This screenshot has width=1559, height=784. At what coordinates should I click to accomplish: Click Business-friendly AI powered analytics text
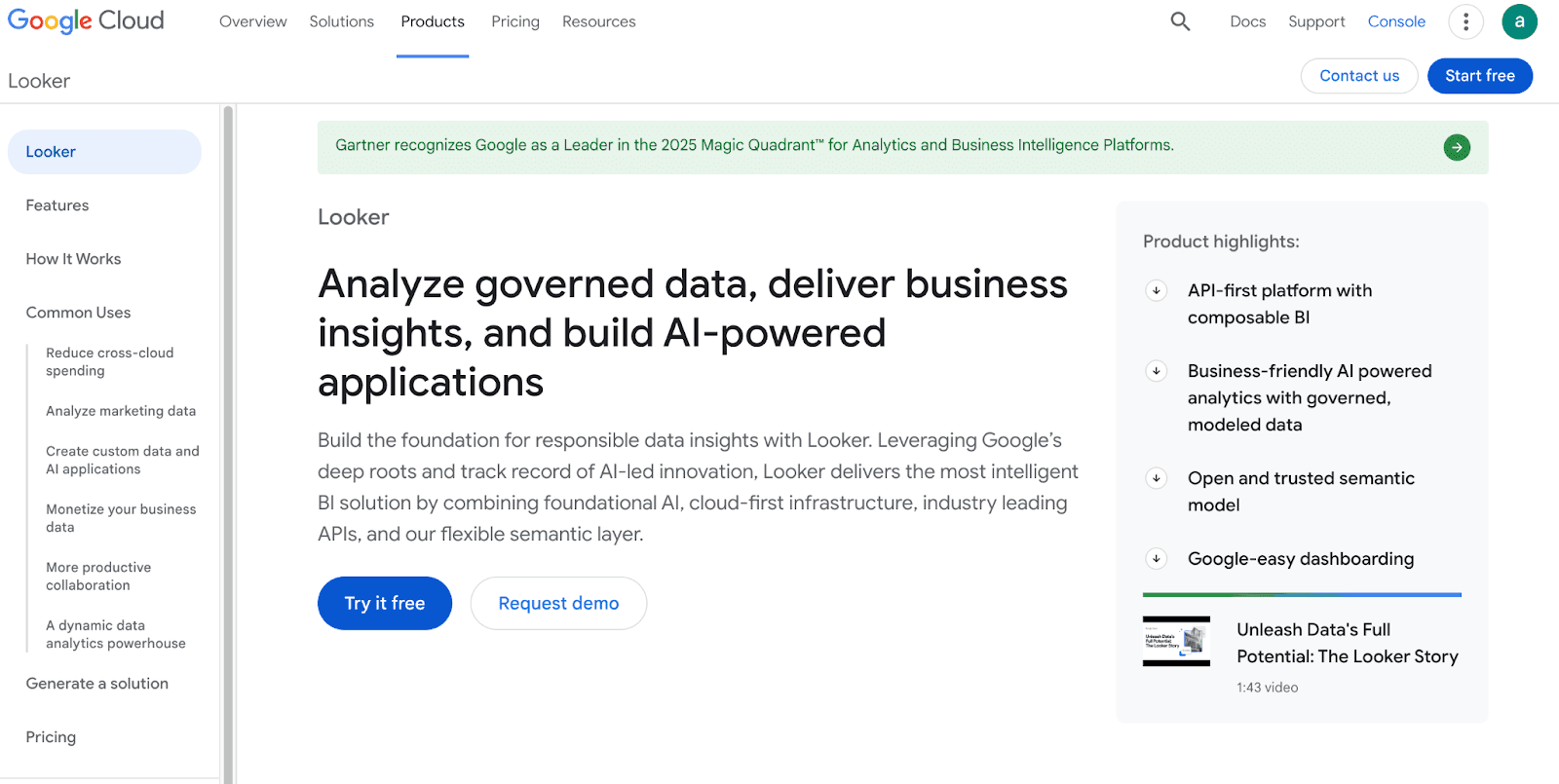coord(1310,397)
